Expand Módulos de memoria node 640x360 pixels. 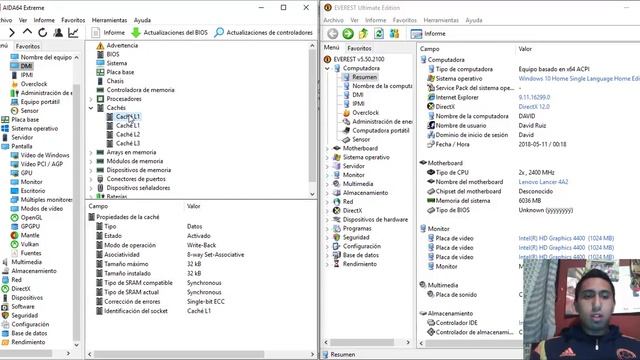pos(91,161)
